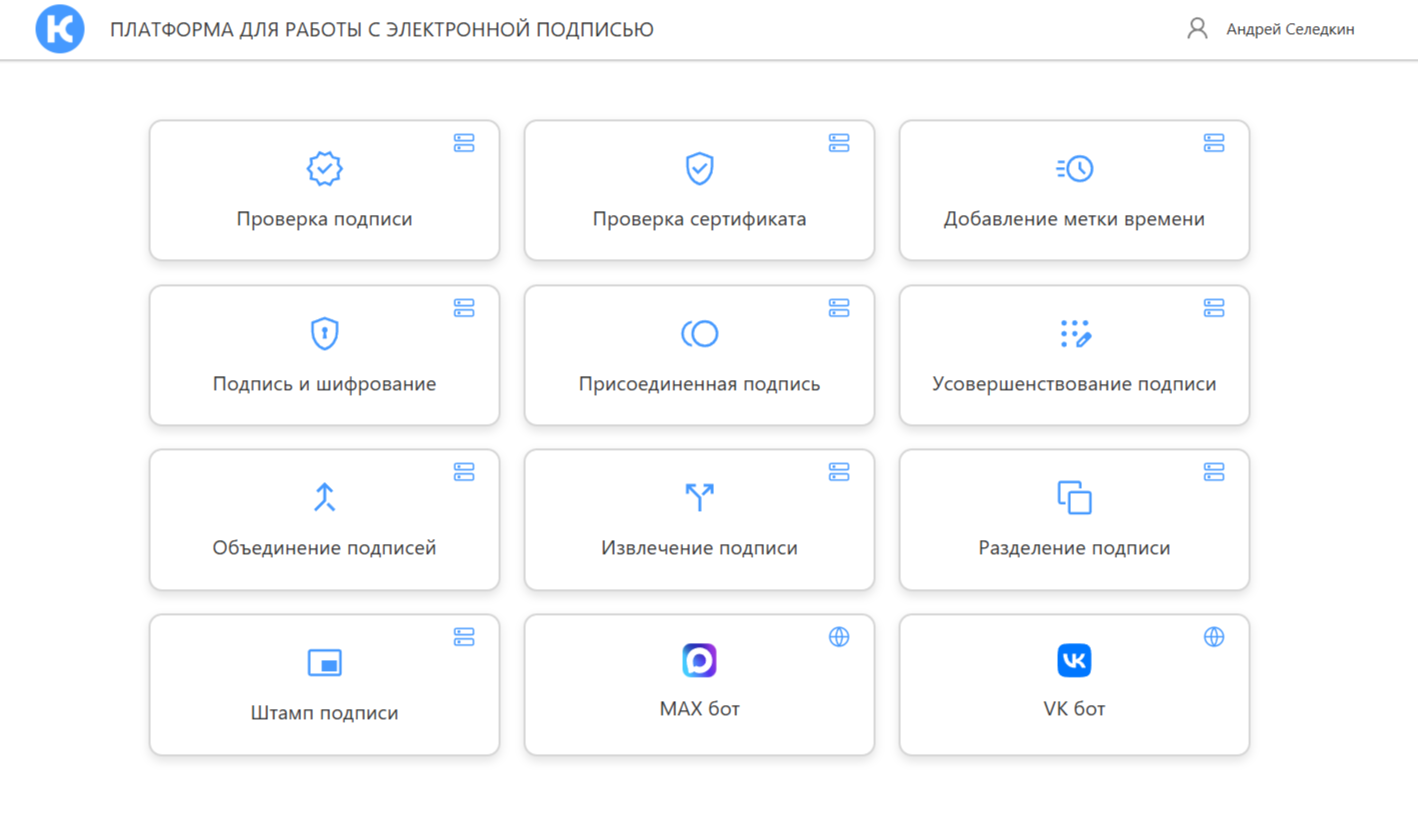Select the Разделение подписи card
The height and width of the screenshot is (828, 1418).
tap(1074, 519)
